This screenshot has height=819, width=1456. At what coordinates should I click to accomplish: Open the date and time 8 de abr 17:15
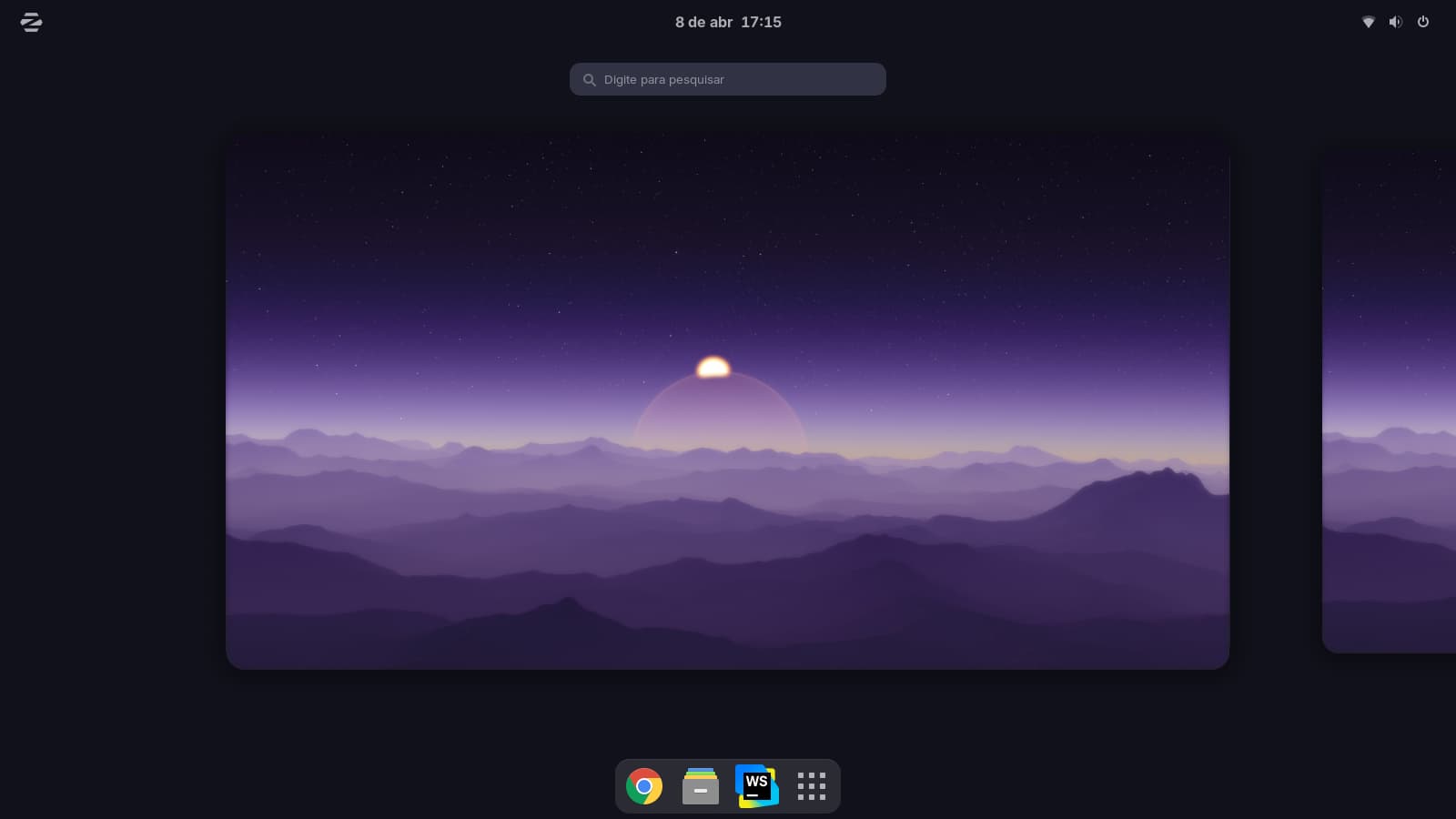point(728,22)
